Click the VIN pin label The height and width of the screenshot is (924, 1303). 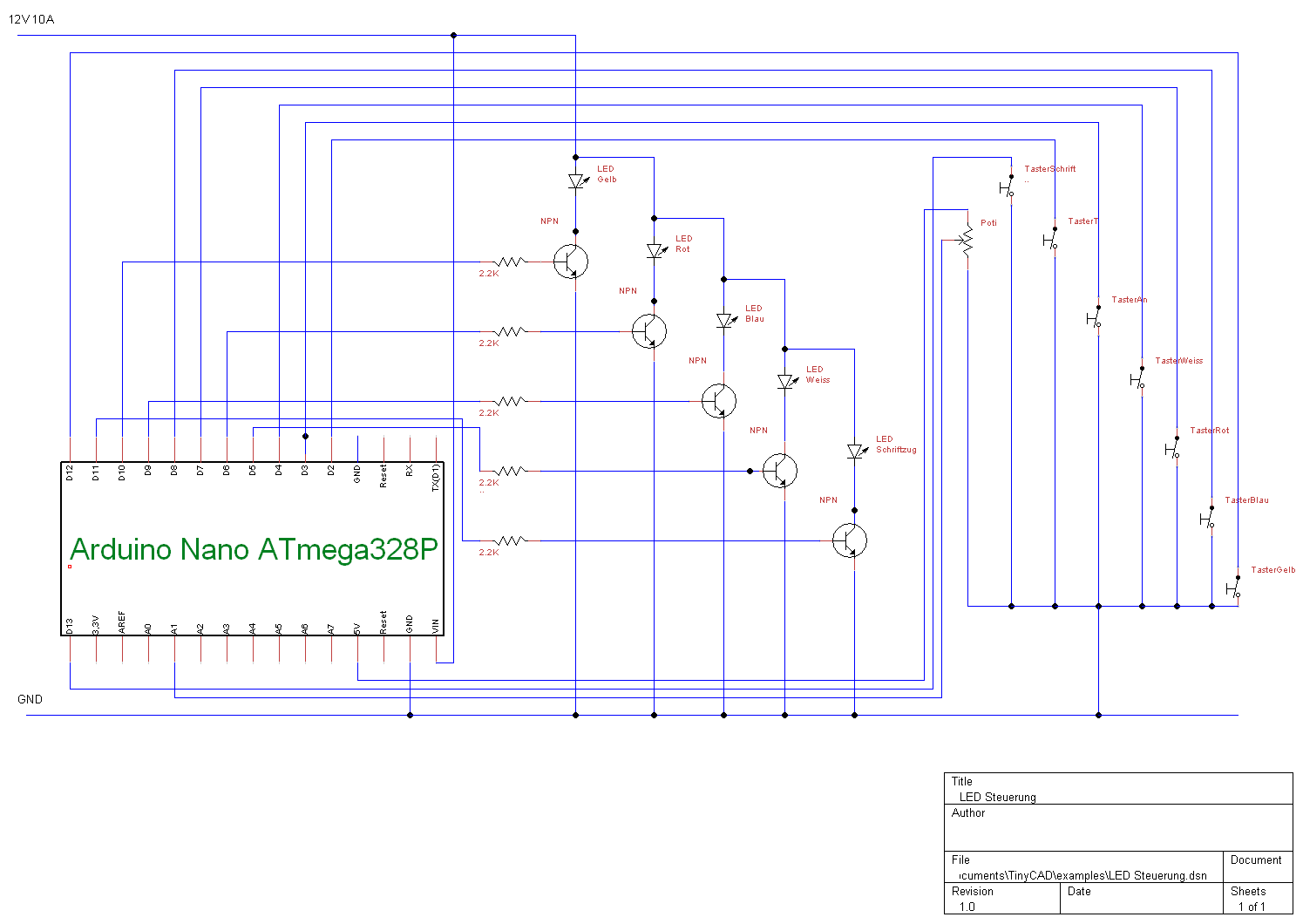pyautogui.click(x=436, y=626)
